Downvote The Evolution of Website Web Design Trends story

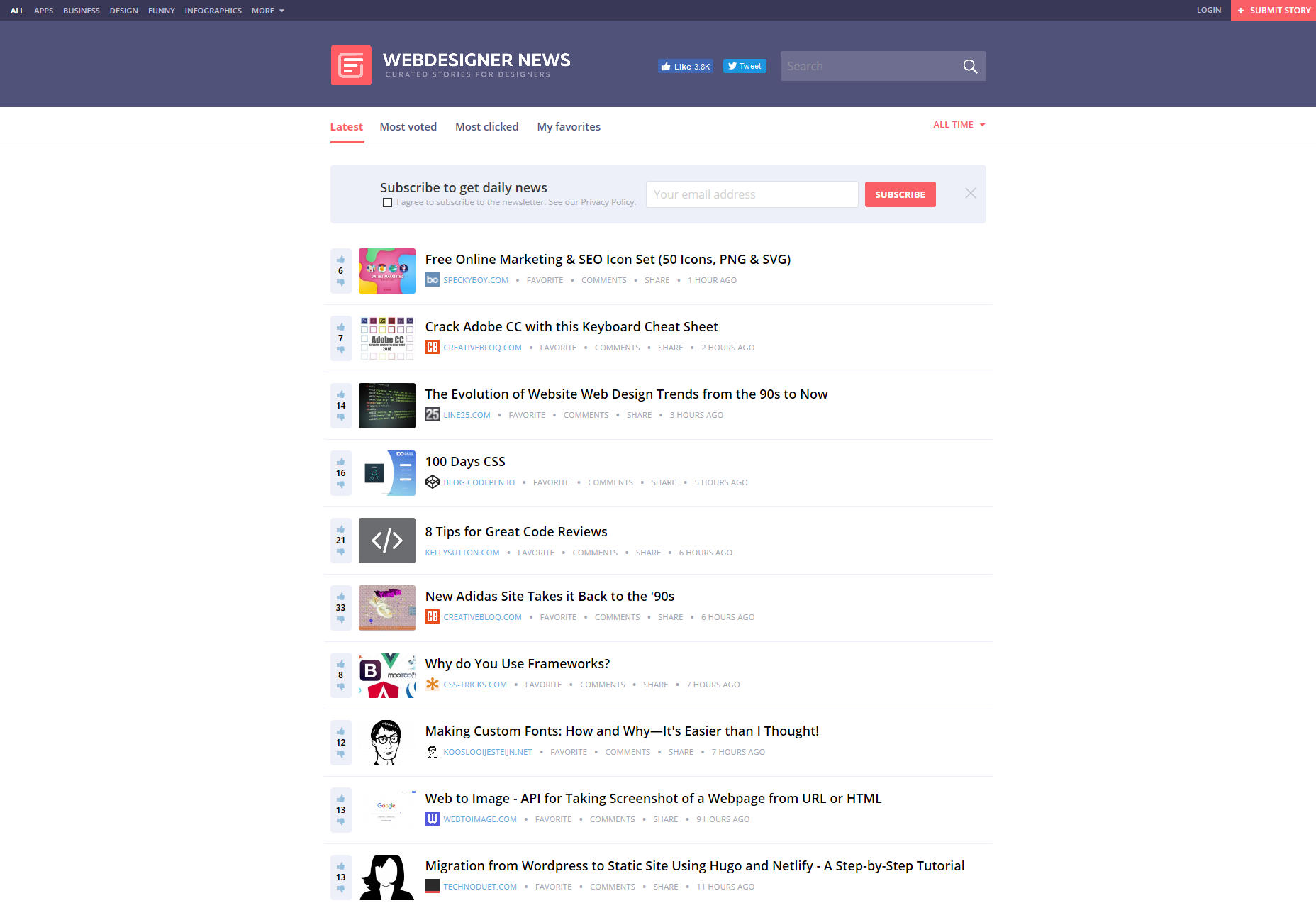[x=340, y=417]
